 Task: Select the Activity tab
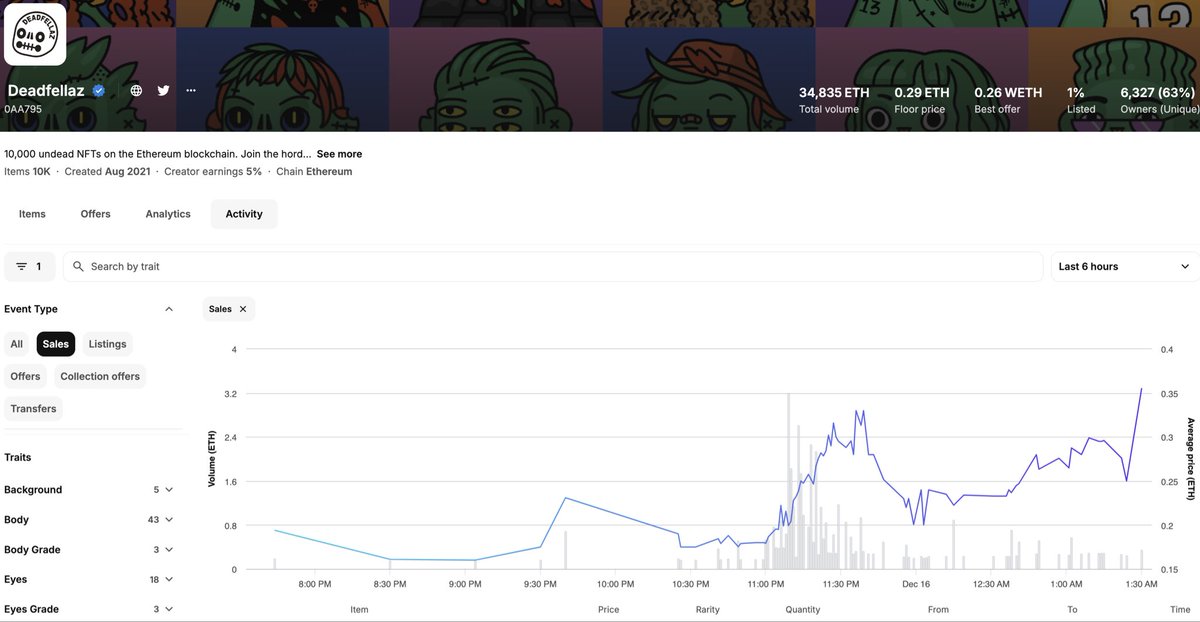click(x=244, y=214)
